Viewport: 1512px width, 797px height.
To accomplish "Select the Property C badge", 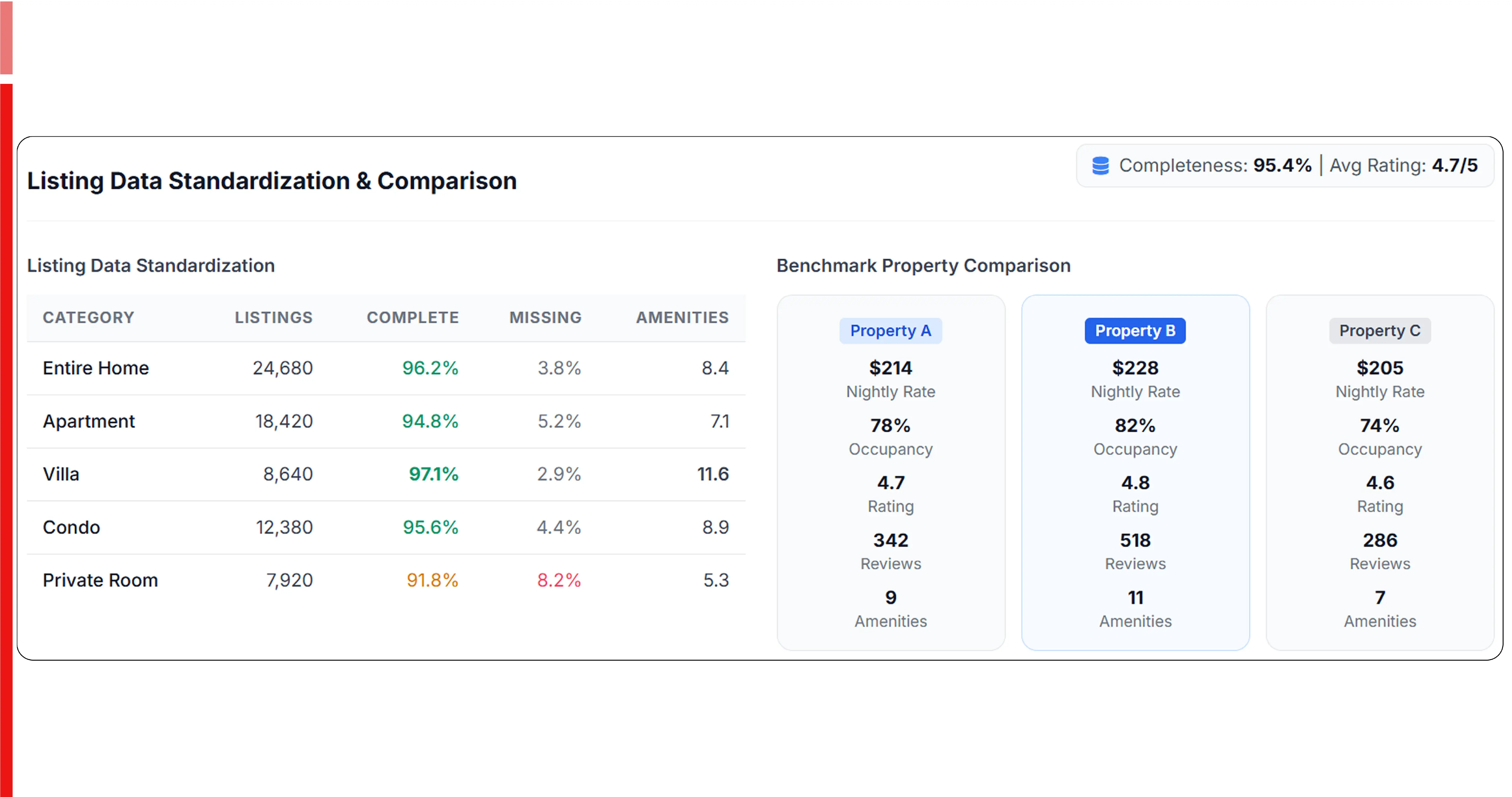I will 1380,331.
